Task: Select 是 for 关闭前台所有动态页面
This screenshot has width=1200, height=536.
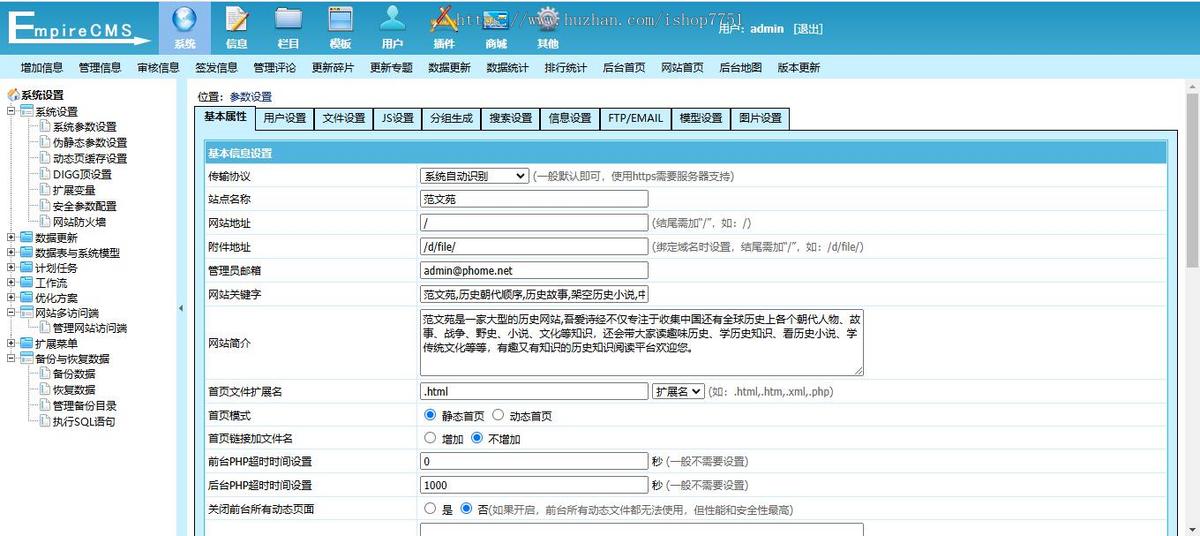Action: (430, 508)
